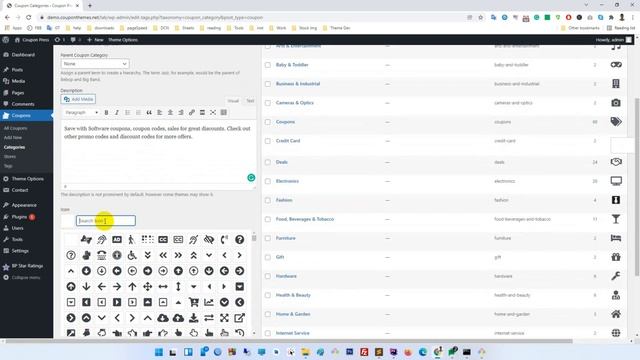The height and width of the screenshot is (360, 640).
Task: Pick the four-way move arrows icon
Action: coord(147,287)
